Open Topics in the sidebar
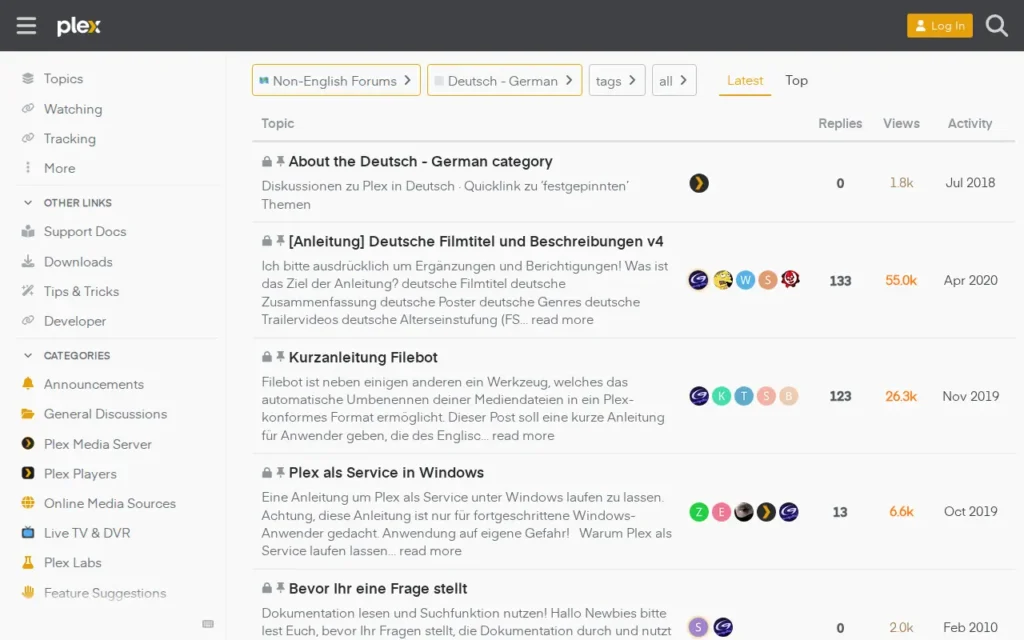The image size is (1024, 640). 63,78
